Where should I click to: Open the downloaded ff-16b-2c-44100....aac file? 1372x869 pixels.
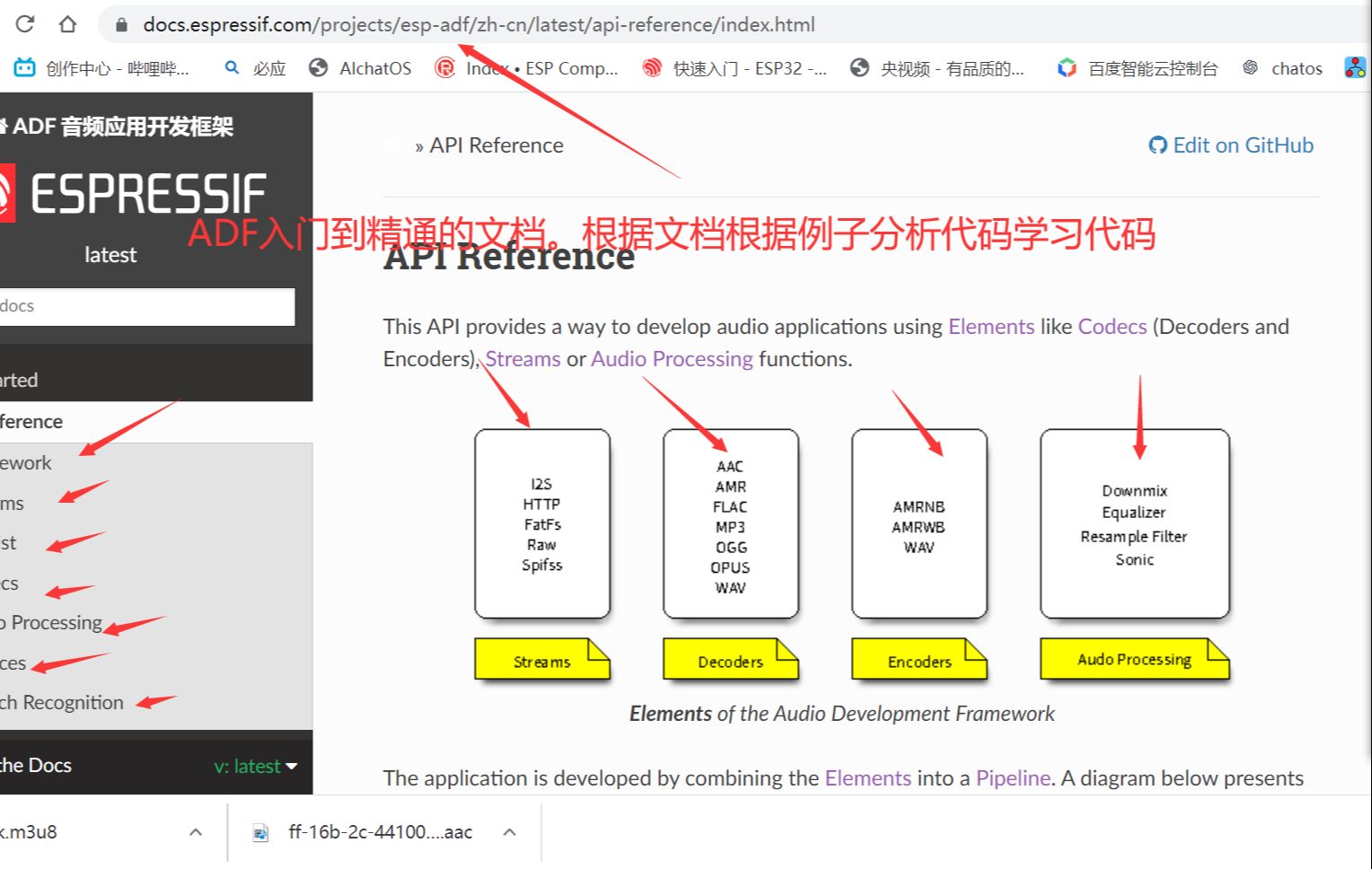[x=380, y=832]
